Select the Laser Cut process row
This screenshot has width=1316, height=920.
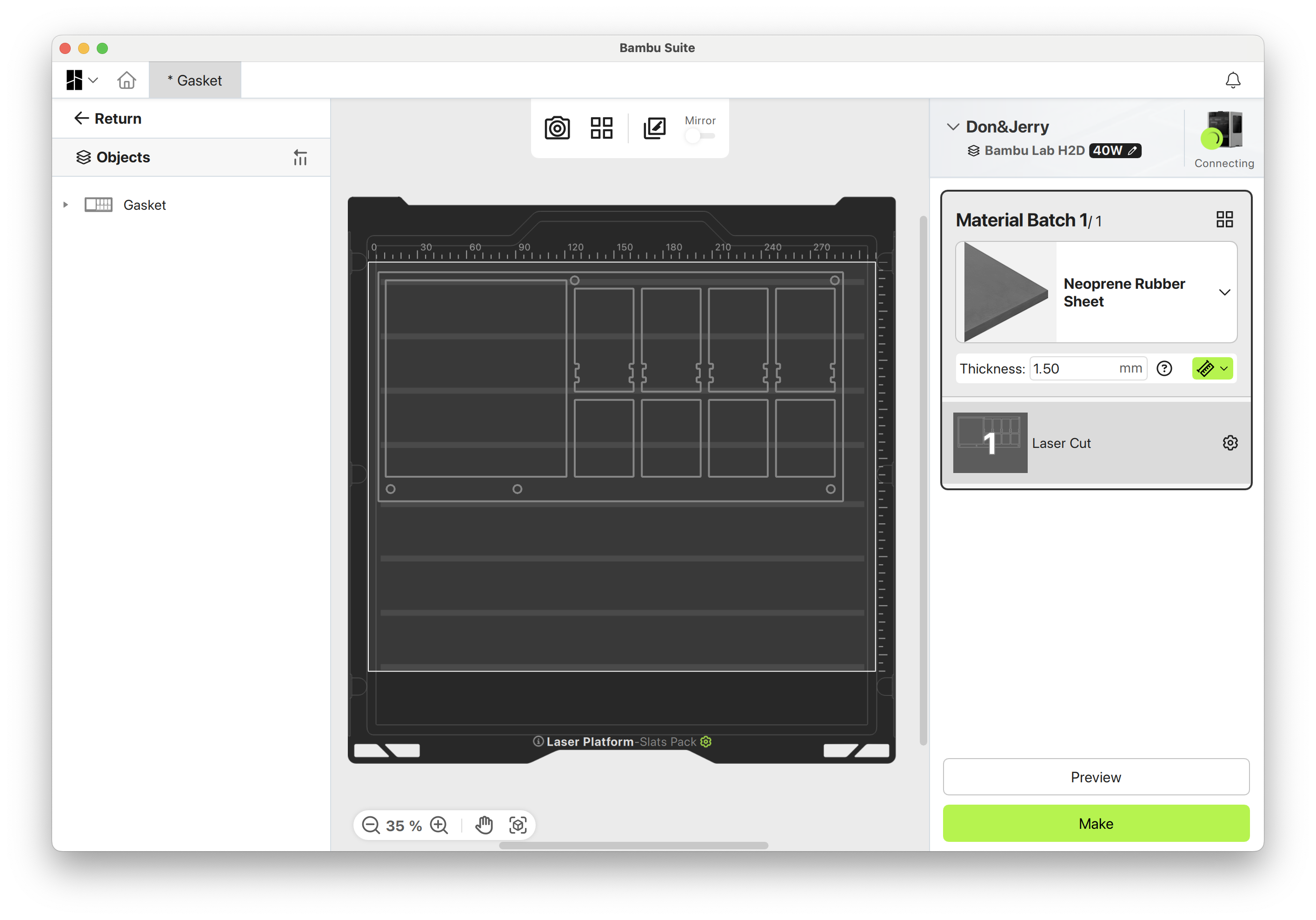(1096, 442)
